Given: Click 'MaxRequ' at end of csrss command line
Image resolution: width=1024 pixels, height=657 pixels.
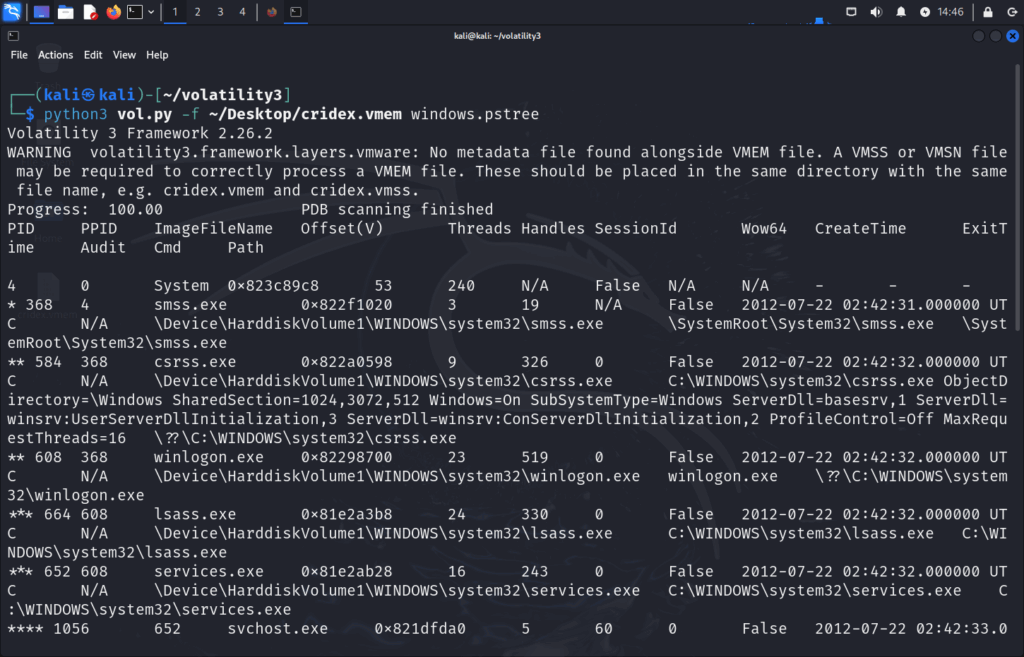Looking at the screenshot, I should 976,419.
